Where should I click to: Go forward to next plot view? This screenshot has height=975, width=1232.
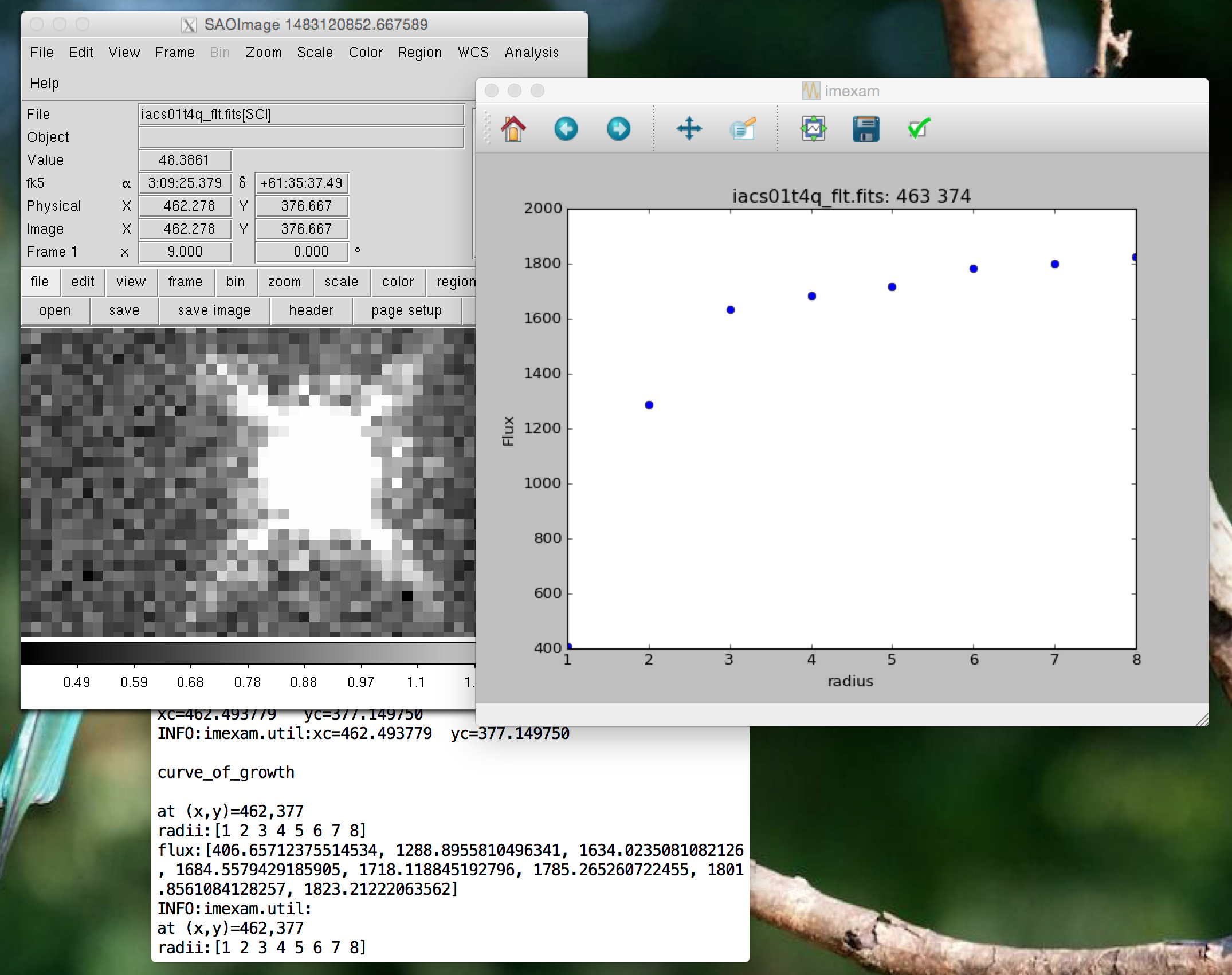tap(618, 129)
